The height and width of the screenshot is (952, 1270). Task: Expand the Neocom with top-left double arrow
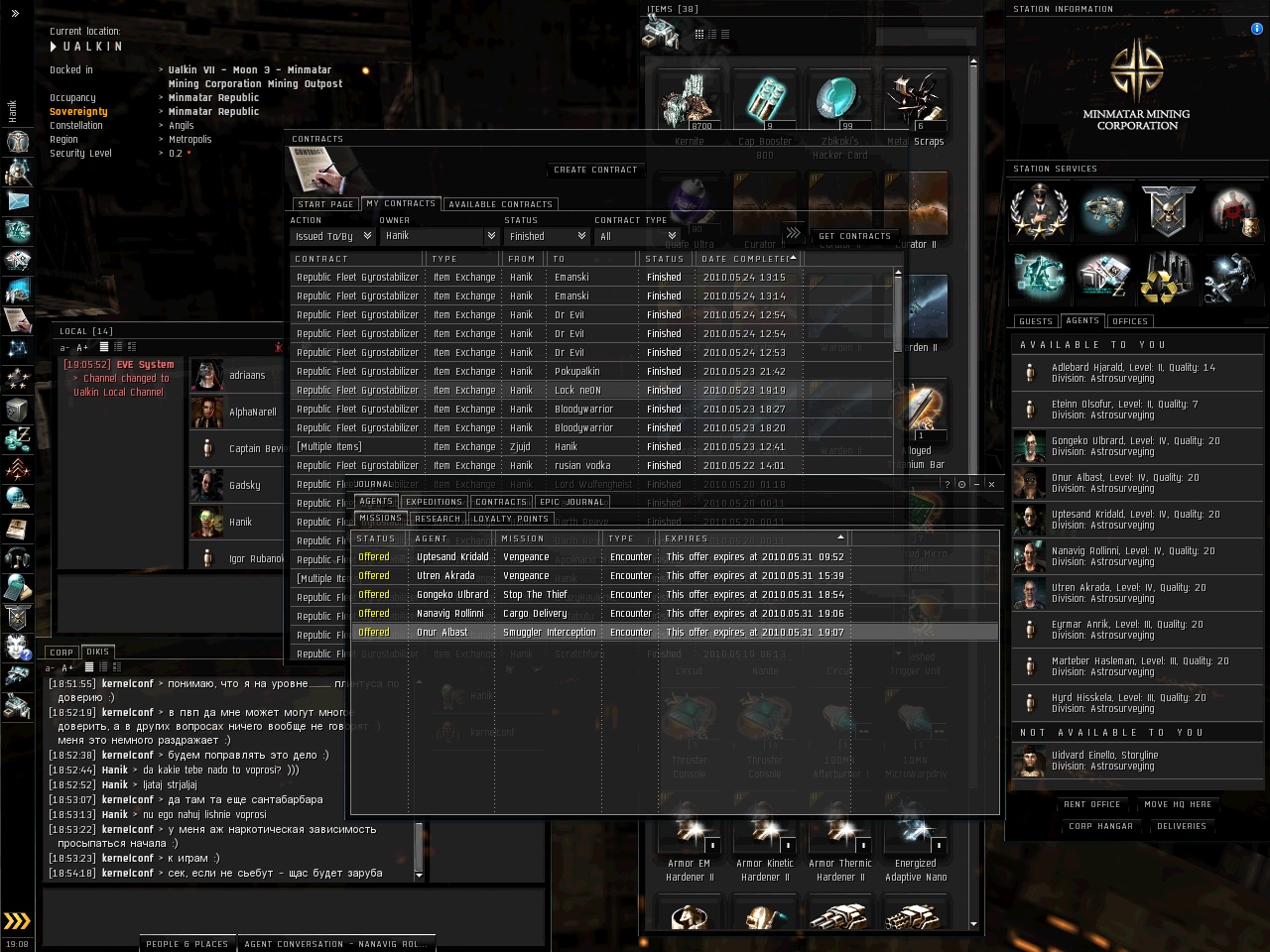pyautogui.click(x=15, y=13)
